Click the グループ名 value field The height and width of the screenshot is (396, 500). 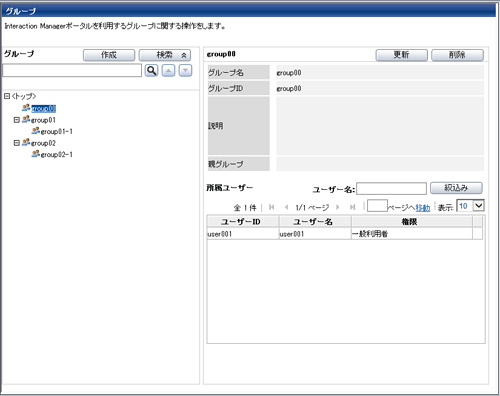[x=380, y=72]
